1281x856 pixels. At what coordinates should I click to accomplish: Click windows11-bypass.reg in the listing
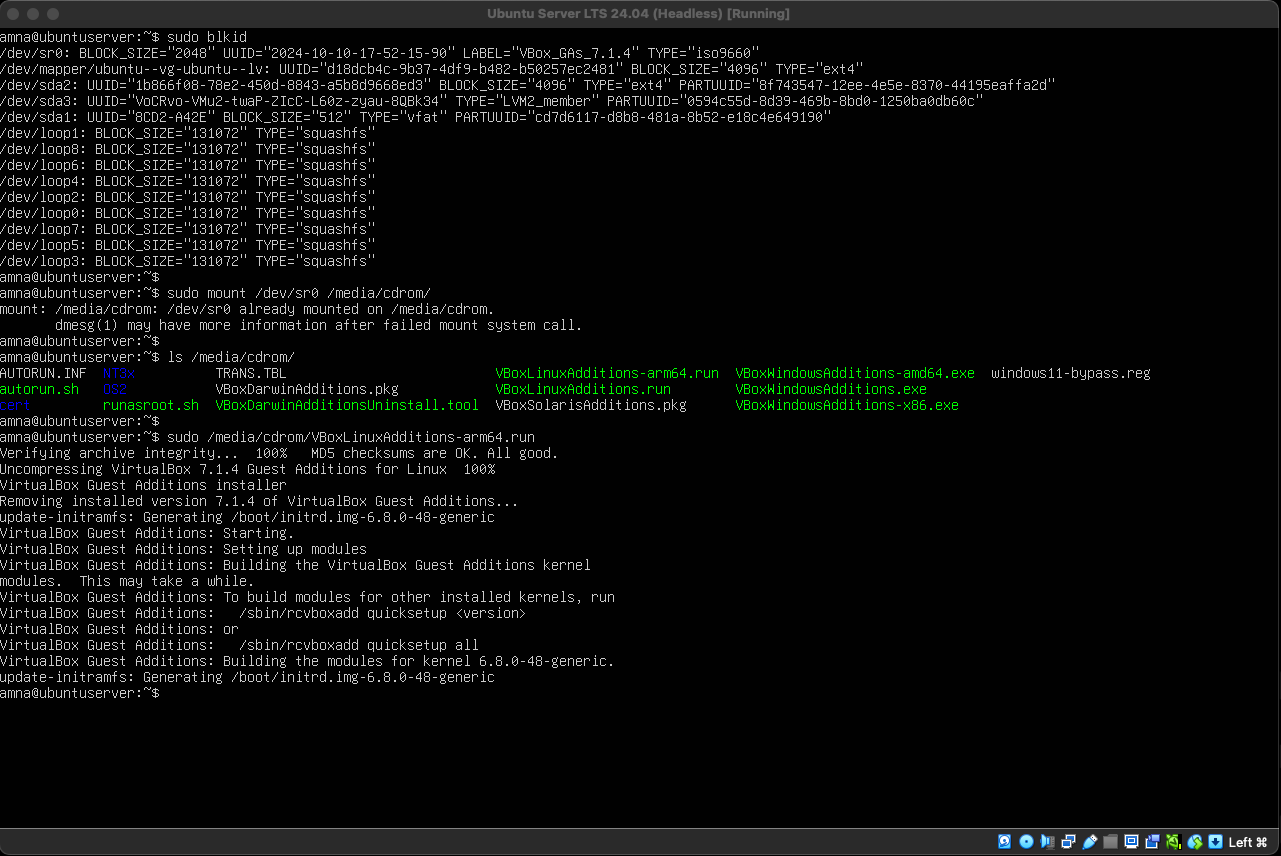(x=1071, y=373)
